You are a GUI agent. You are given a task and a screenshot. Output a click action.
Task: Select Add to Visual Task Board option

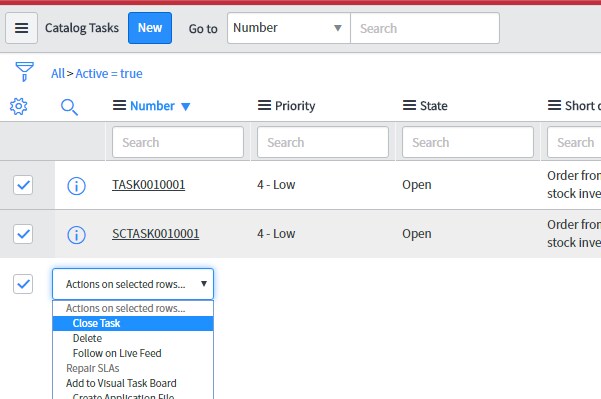133,383
